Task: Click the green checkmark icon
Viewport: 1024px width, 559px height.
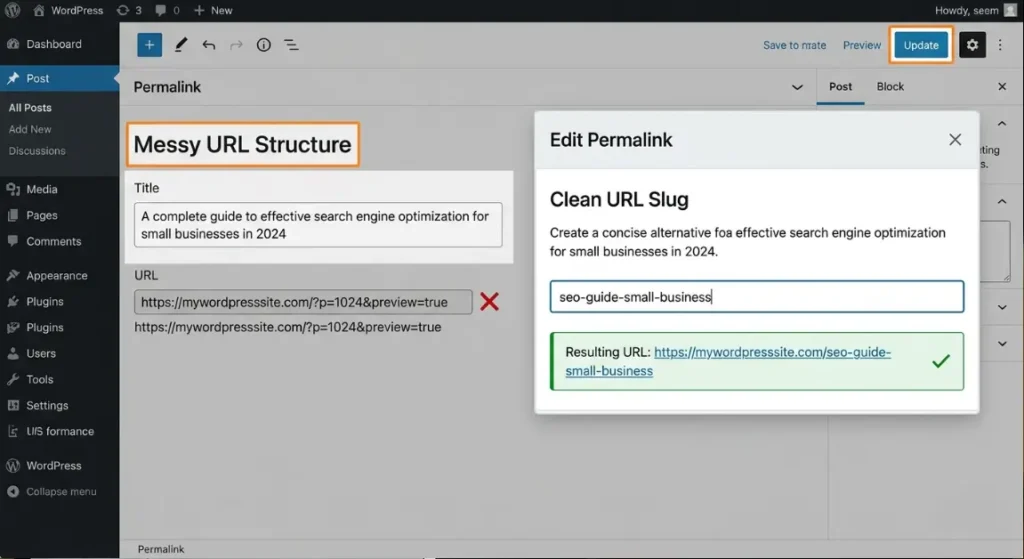Action: point(940,361)
